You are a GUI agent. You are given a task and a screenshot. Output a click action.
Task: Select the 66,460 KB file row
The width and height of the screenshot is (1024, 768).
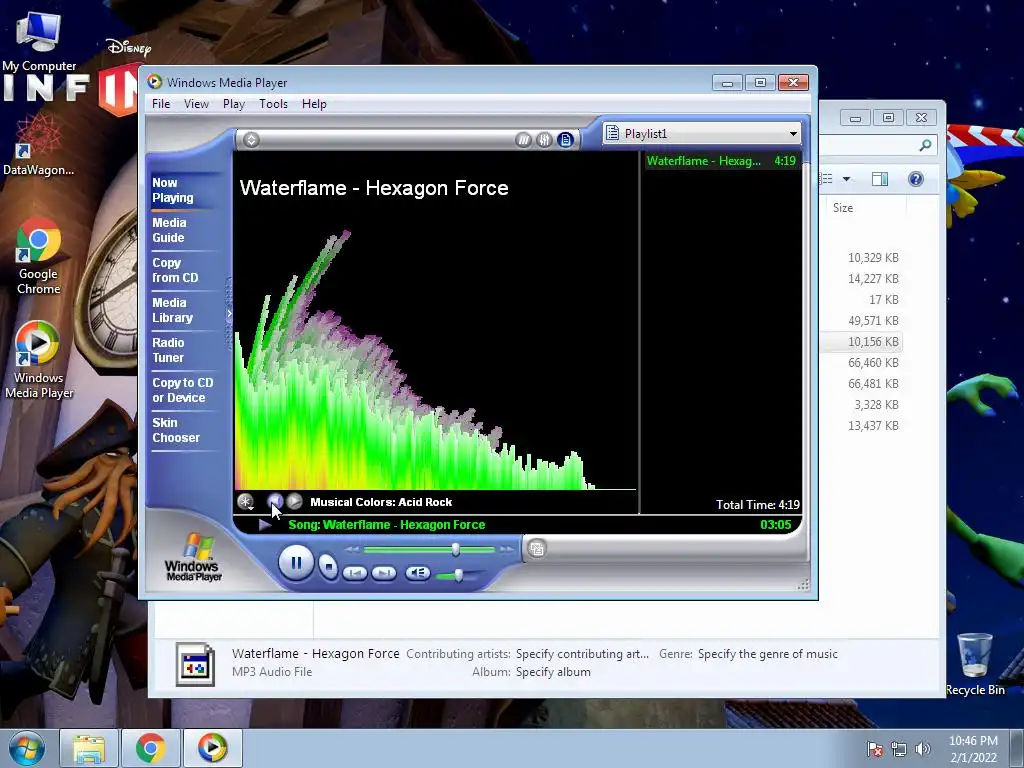coord(863,362)
